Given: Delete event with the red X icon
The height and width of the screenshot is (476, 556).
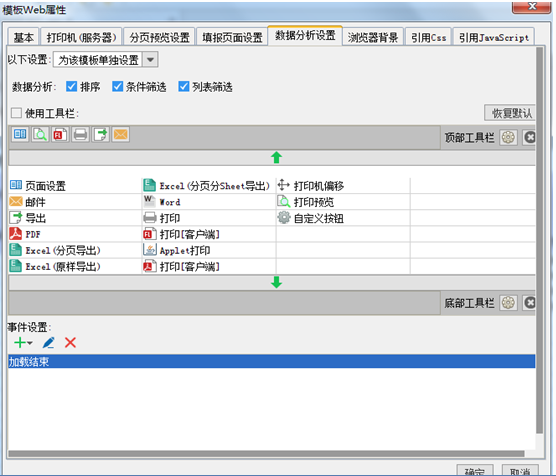Looking at the screenshot, I should coord(70,343).
